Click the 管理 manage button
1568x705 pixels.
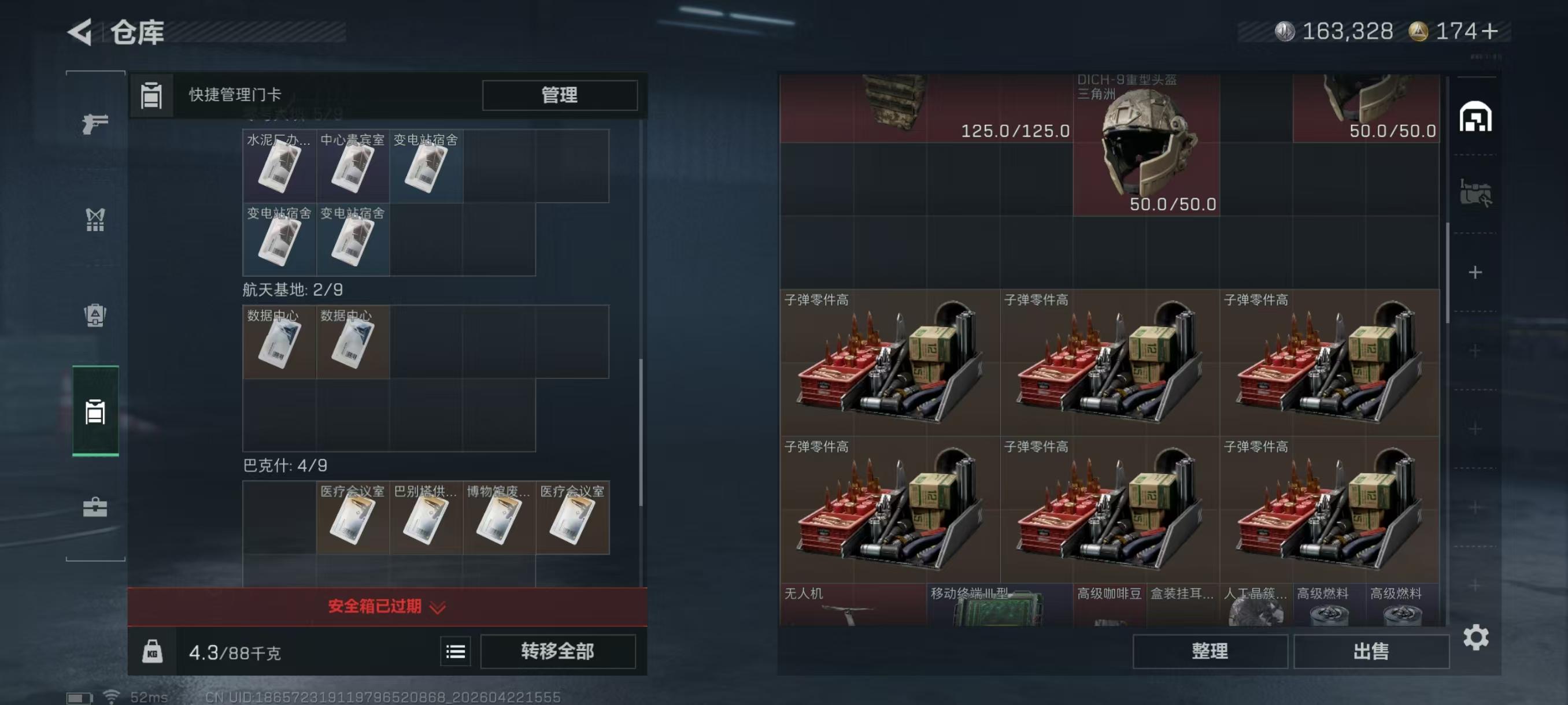tap(560, 95)
